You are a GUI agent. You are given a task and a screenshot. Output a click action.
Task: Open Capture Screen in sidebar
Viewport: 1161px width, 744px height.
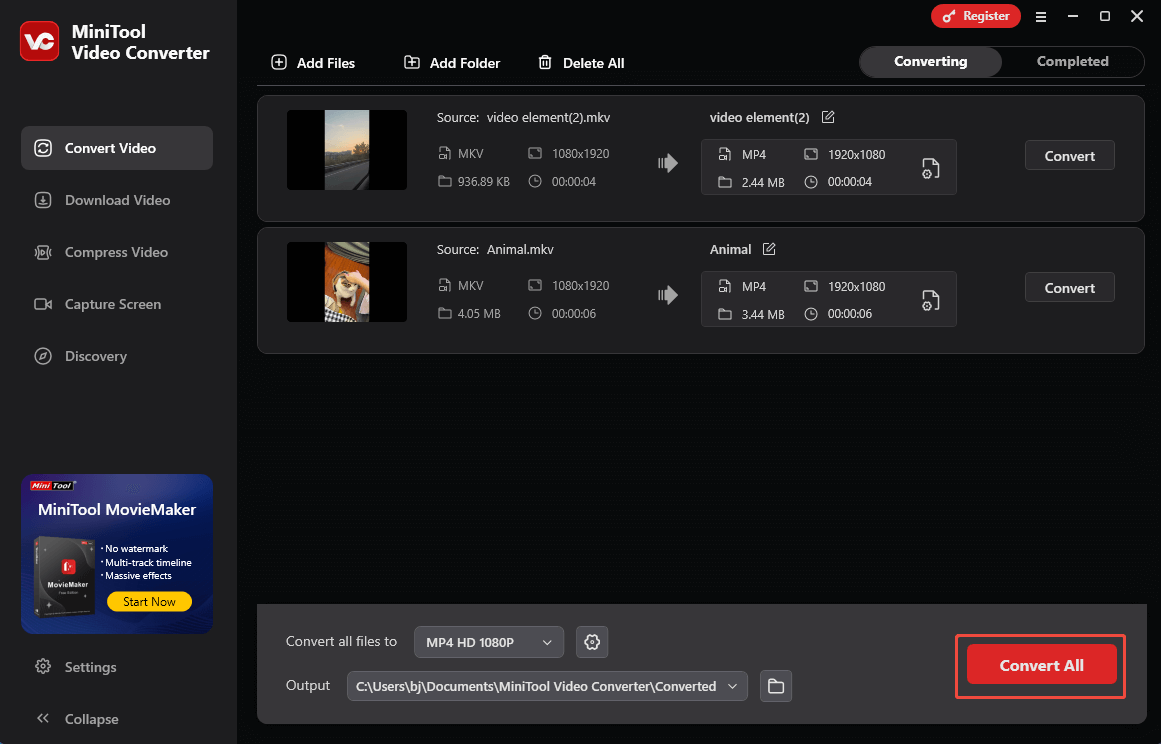pyautogui.click(x=117, y=304)
